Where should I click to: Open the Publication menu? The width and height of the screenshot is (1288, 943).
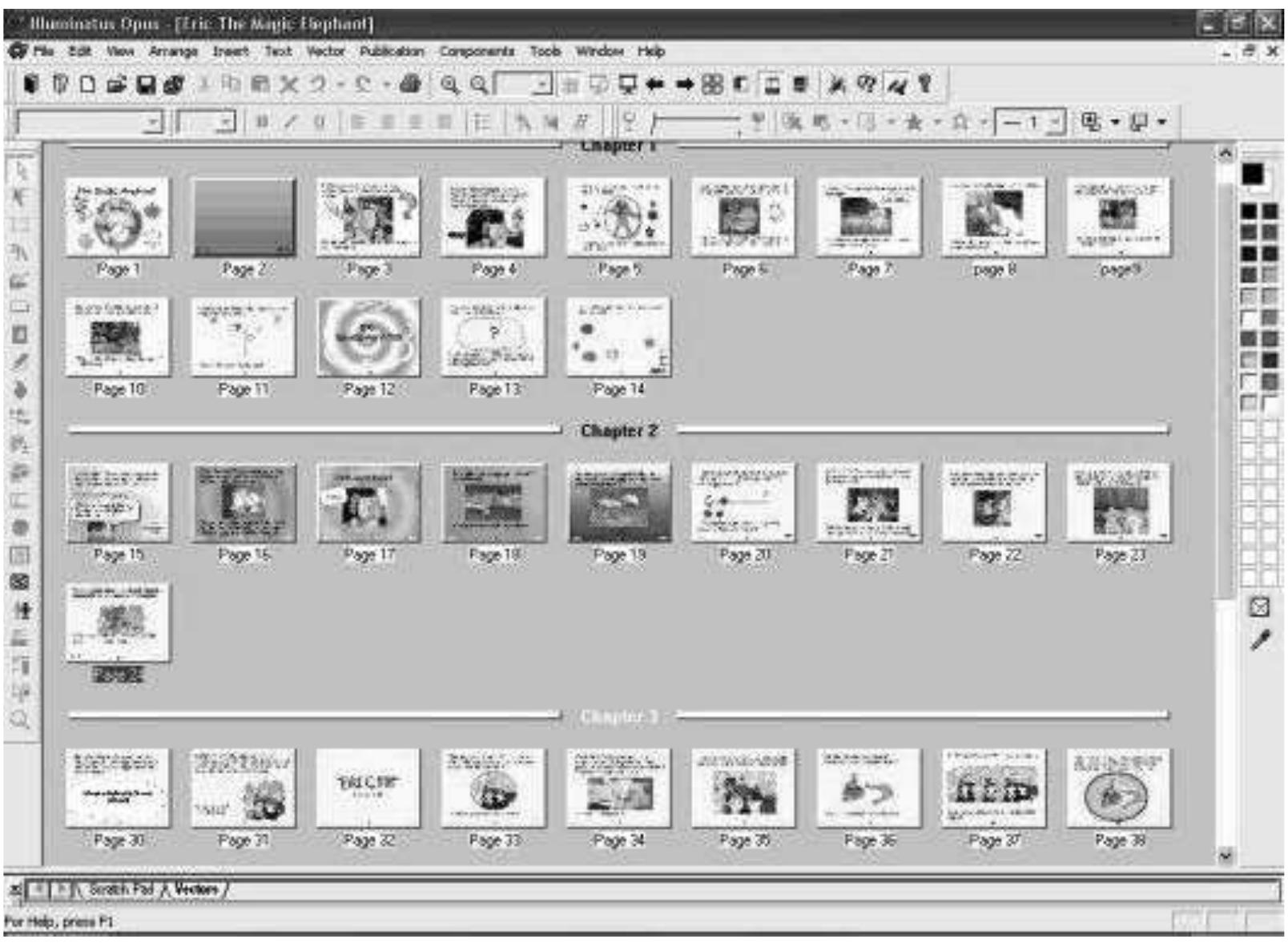391,51
